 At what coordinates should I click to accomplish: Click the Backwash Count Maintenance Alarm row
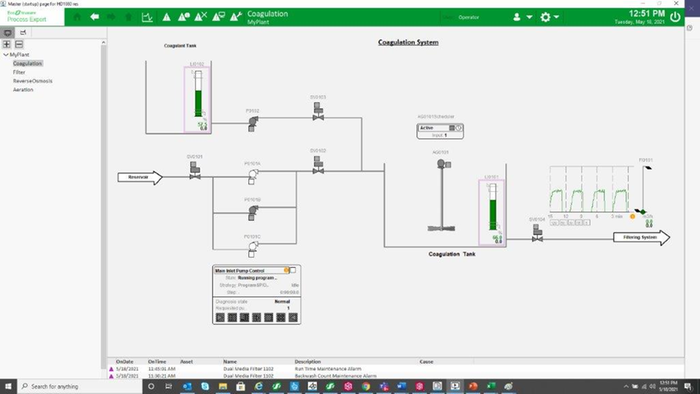pos(396,376)
